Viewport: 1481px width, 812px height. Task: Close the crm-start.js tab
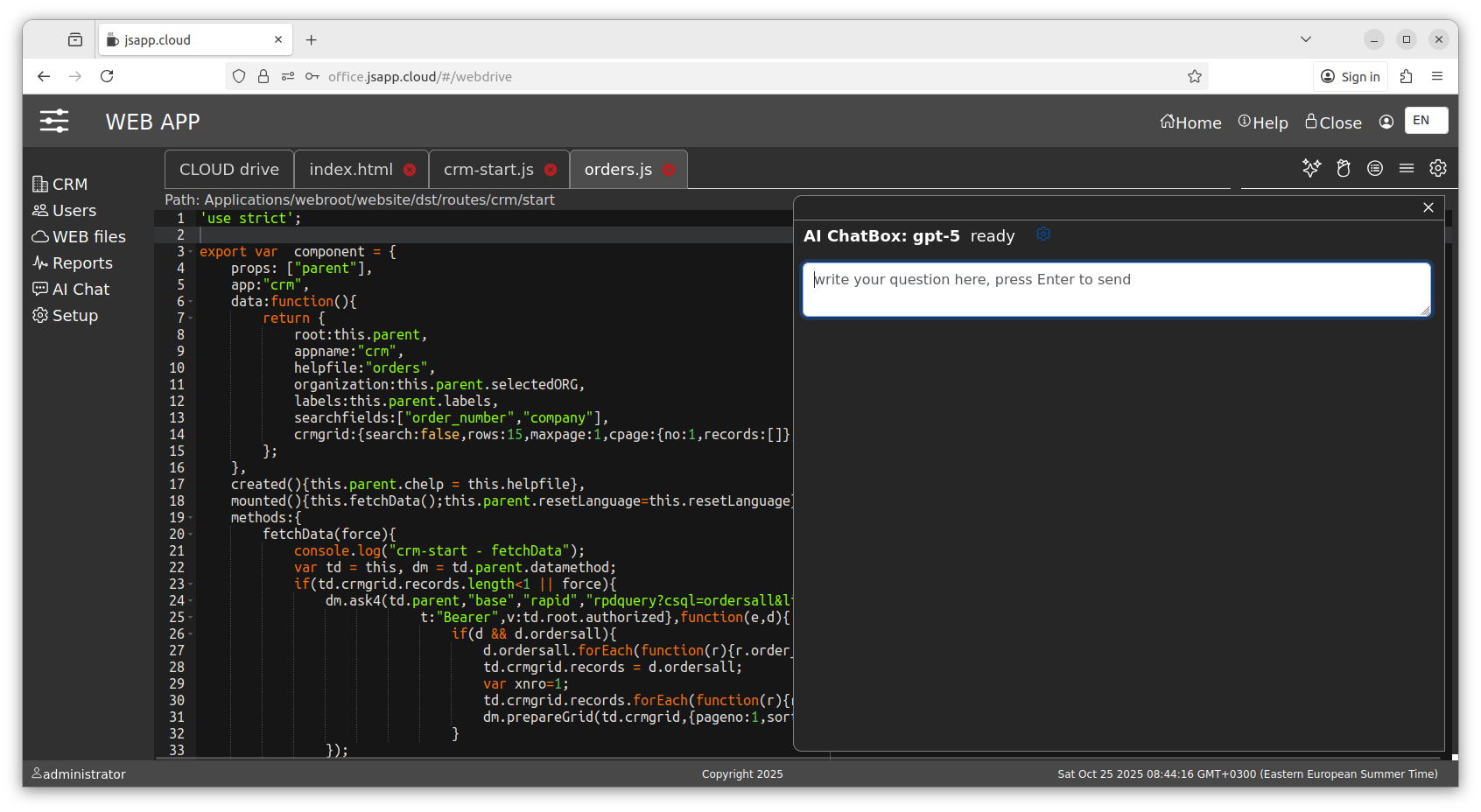pyautogui.click(x=551, y=170)
